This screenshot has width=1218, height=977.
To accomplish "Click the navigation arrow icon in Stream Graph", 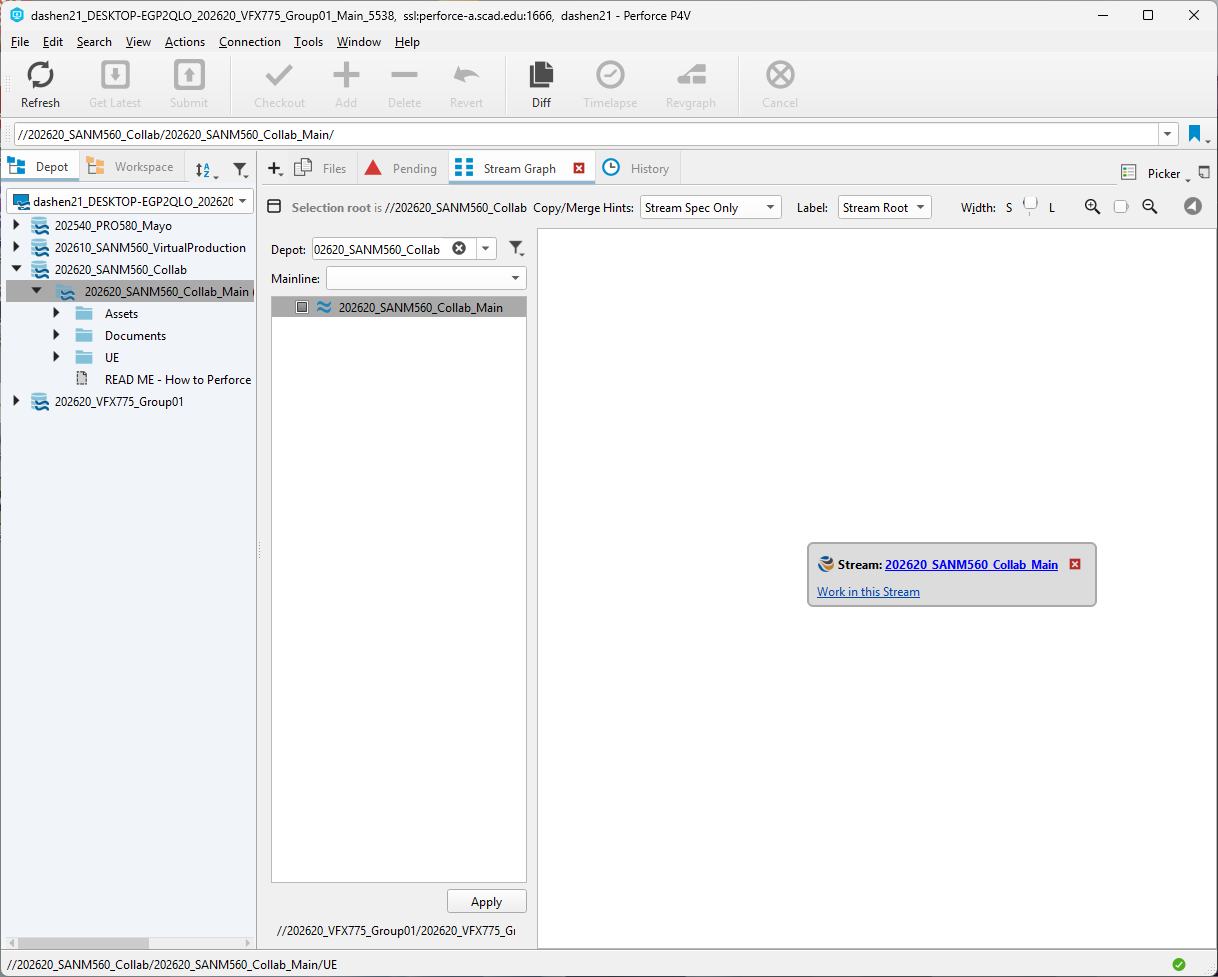I will pyautogui.click(x=1192, y=207).
